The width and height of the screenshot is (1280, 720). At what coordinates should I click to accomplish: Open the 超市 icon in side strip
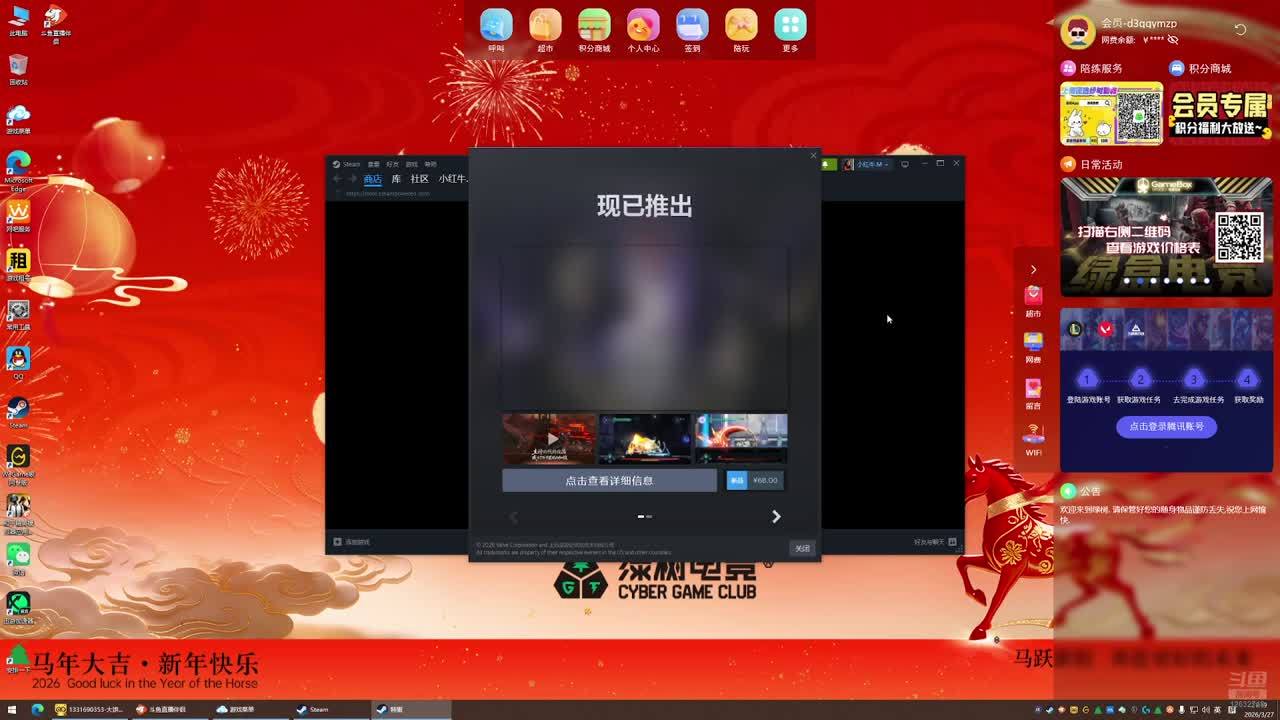pyautogui.click(x=1033, y=300)
